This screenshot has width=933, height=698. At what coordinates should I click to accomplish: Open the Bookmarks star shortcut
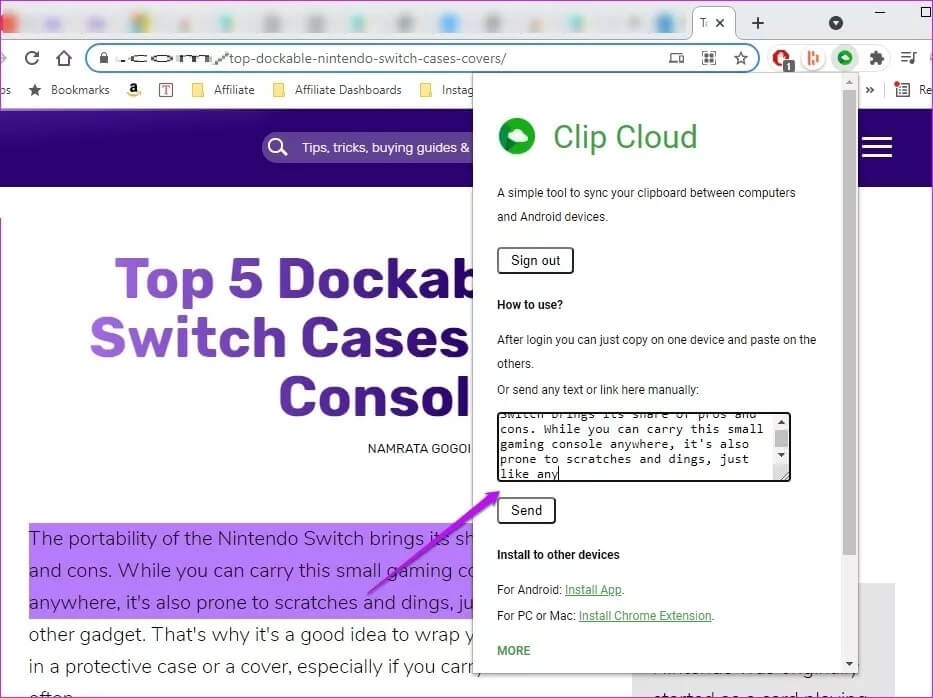click(x=70, y=90)
